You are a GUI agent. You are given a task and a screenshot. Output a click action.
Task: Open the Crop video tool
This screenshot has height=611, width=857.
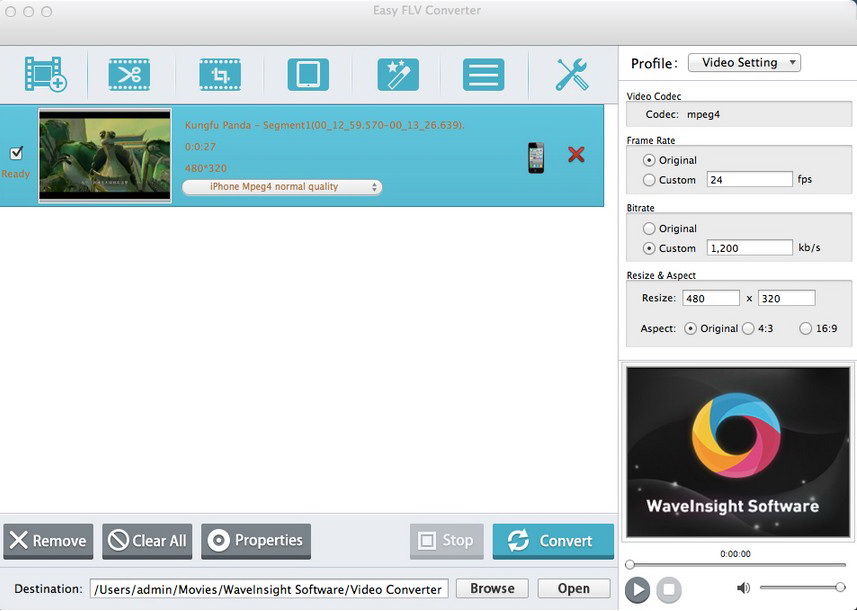coord(220,74)
